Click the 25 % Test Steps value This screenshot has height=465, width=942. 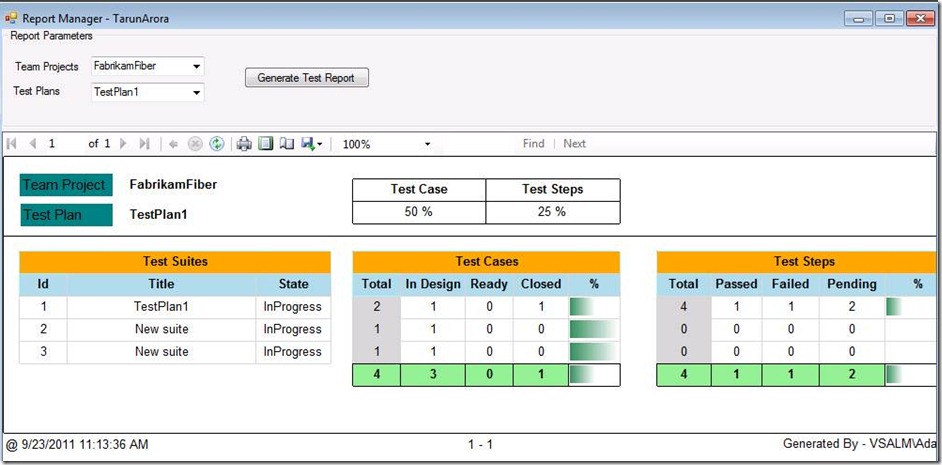553,212
